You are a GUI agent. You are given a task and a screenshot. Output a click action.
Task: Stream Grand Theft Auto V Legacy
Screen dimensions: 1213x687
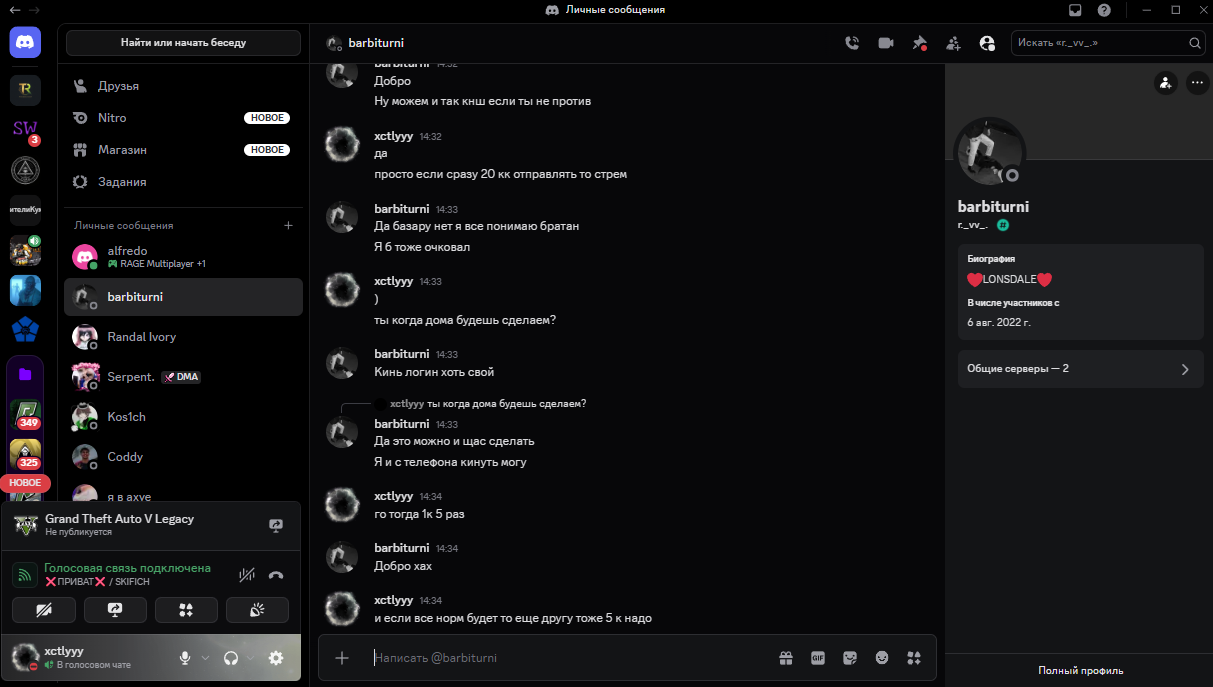(277, 525)
